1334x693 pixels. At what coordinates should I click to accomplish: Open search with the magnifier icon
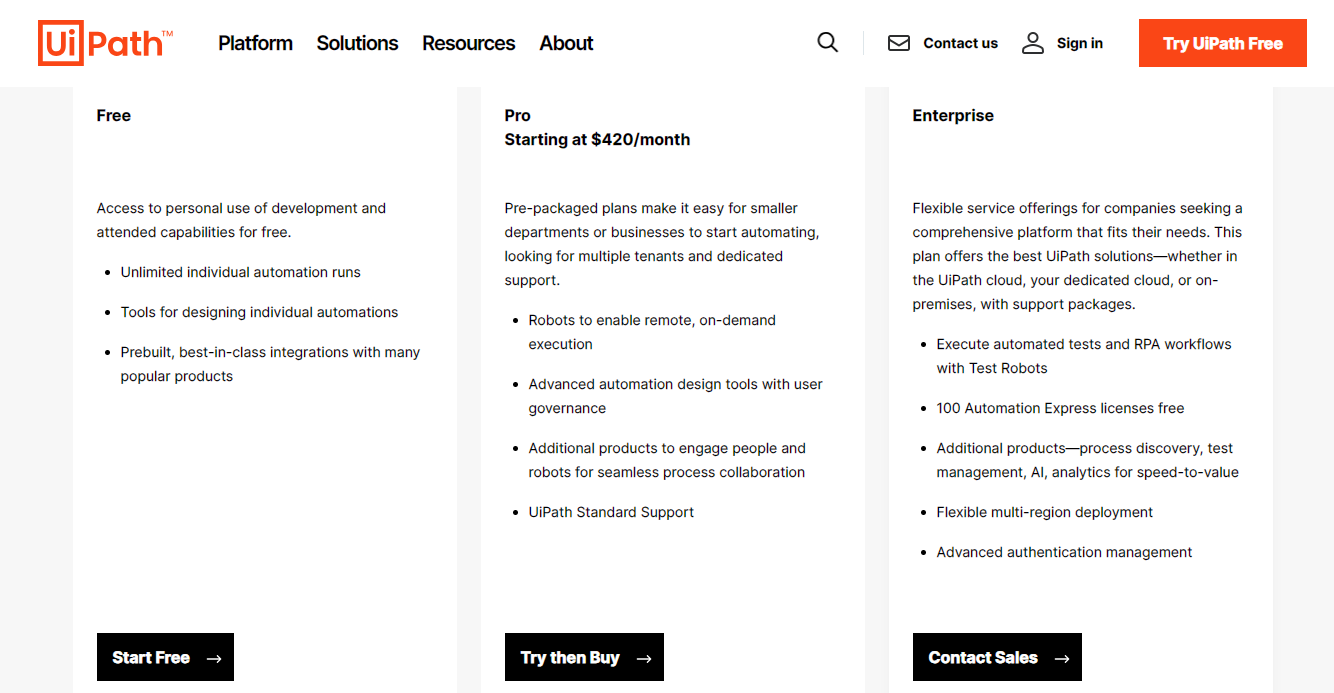[827, 43]
